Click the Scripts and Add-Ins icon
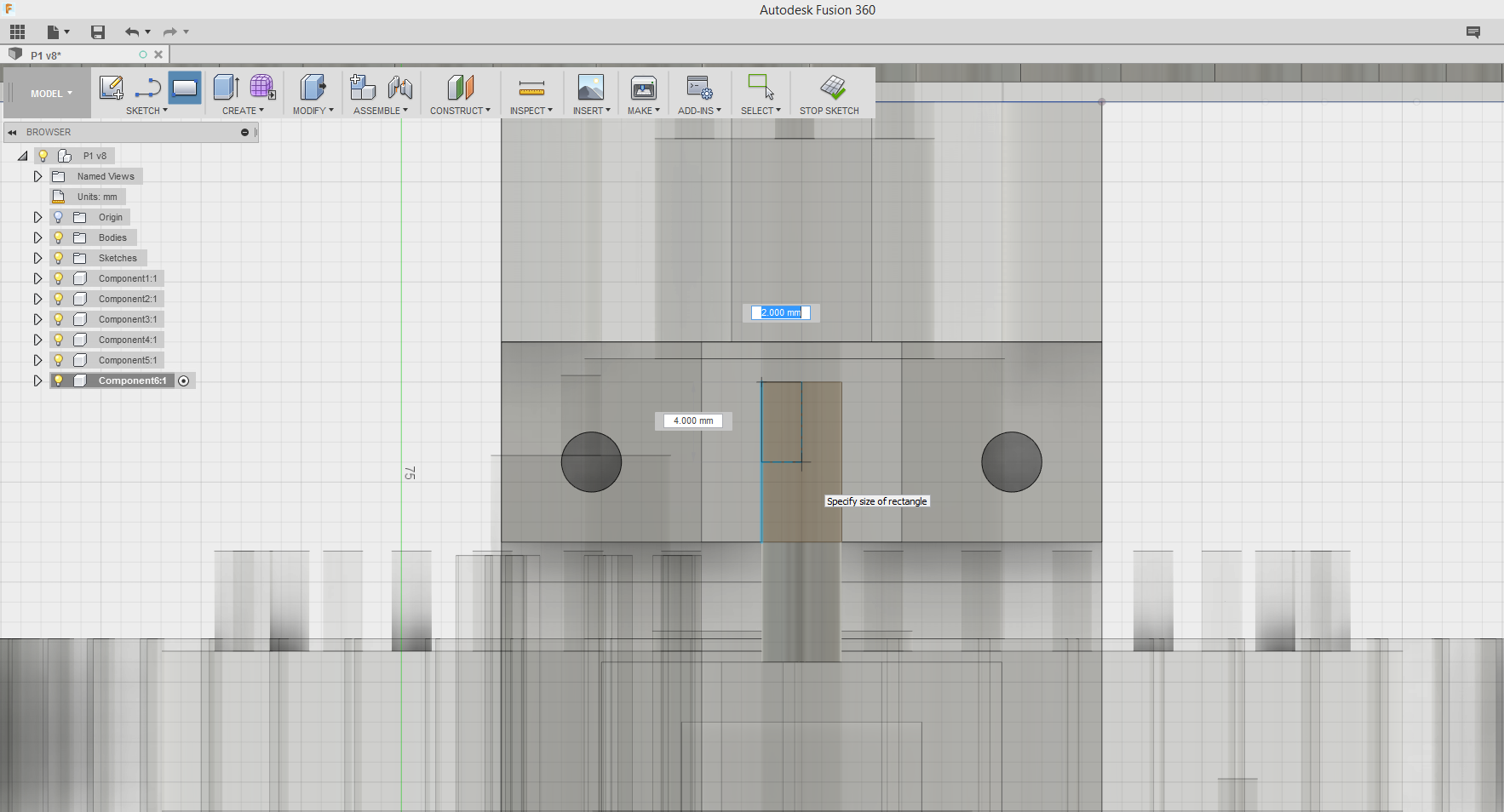This screenshot has width=1504, height=812. click(x=699, y=88)
